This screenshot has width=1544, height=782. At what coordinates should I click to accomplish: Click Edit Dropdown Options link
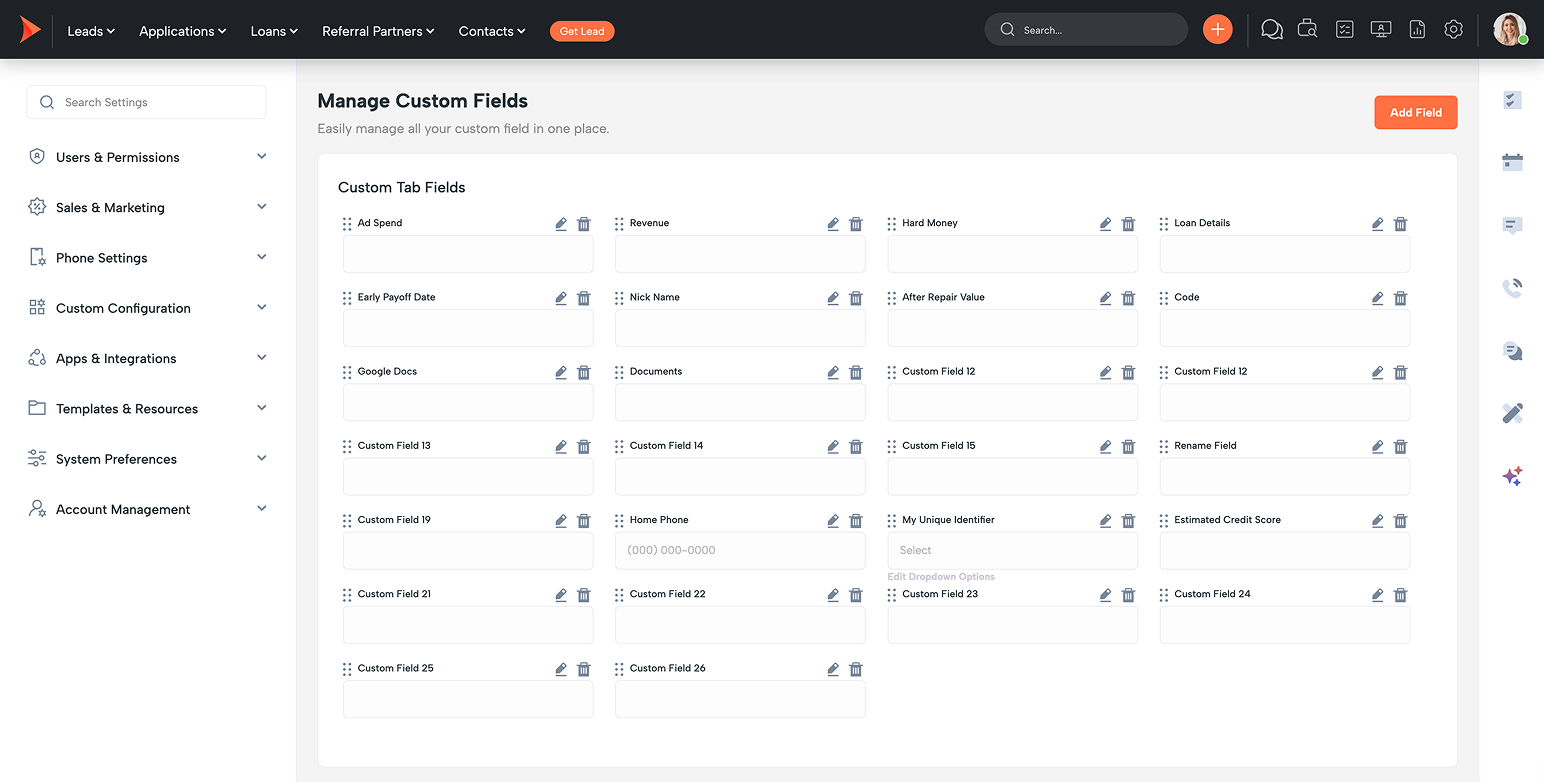(x=941, y=577)
